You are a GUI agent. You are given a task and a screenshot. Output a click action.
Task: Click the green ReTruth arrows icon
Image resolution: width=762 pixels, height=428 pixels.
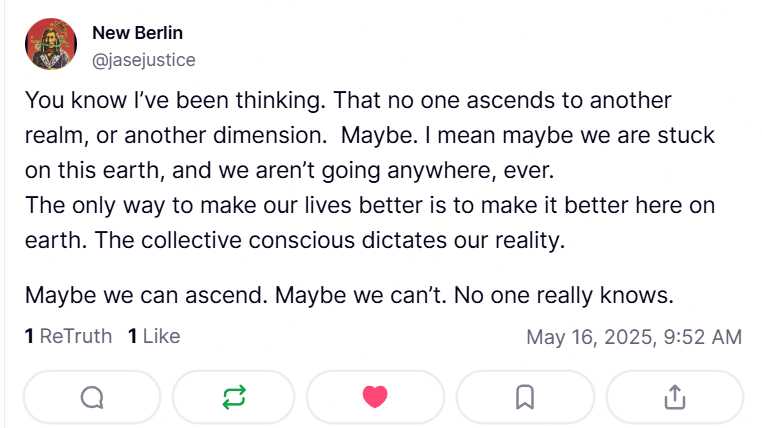tap(233, 397)
